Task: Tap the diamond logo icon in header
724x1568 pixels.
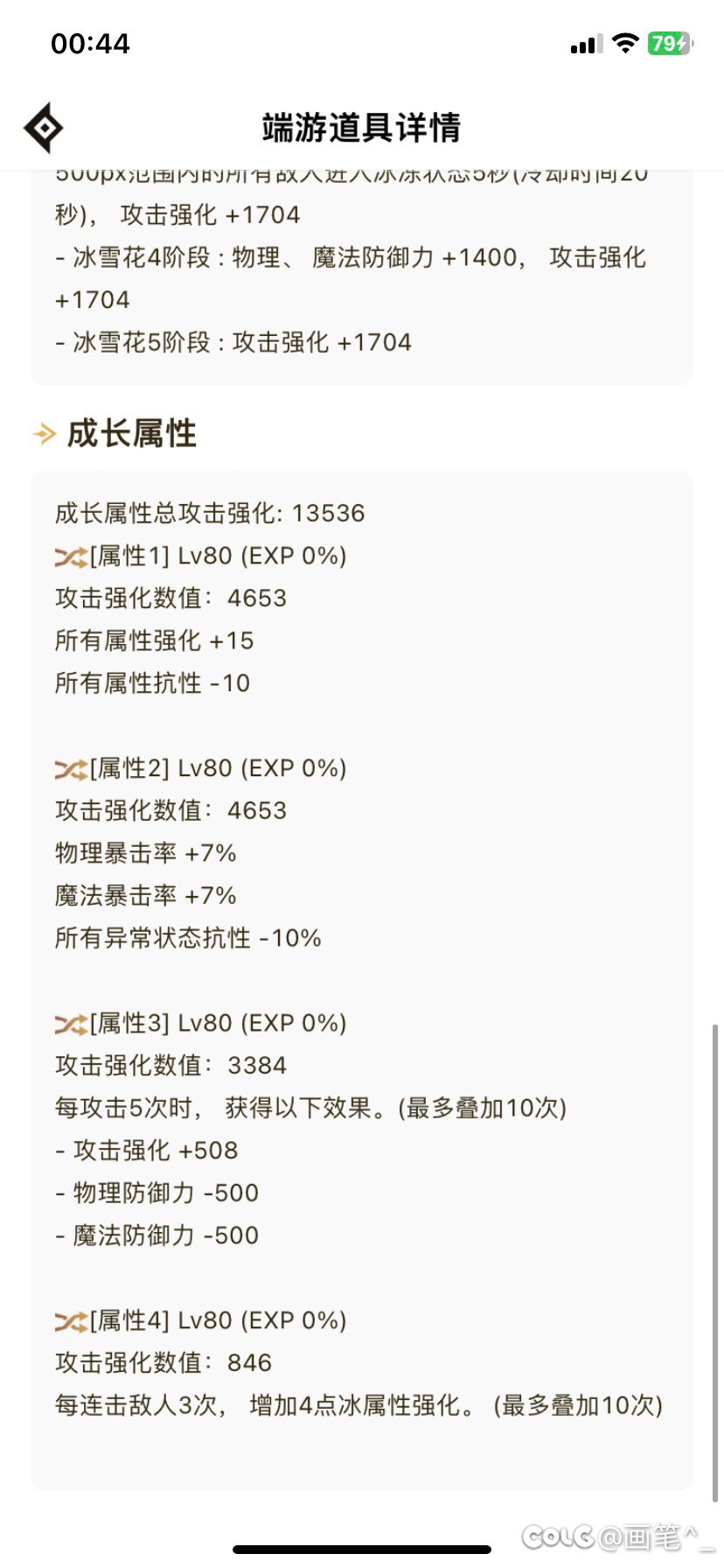Action: click(x=43, y=128)
